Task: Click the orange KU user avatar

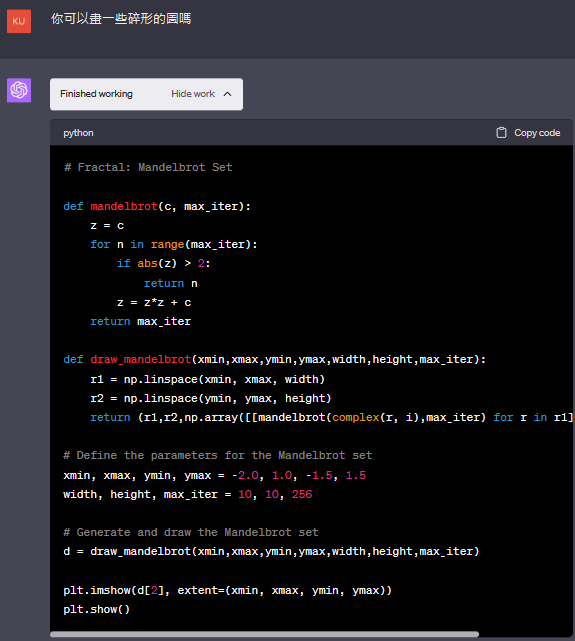Action: [x=19, y=21]
